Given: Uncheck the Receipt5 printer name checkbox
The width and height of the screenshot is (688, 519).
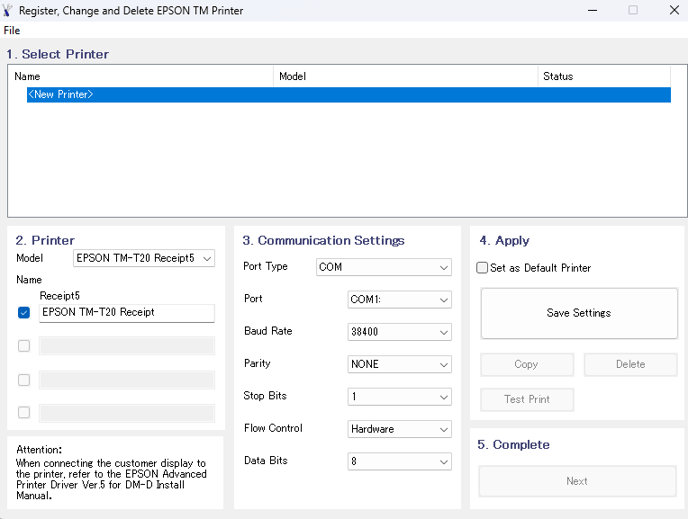Looking at the screenshot, I should (24, 312).
